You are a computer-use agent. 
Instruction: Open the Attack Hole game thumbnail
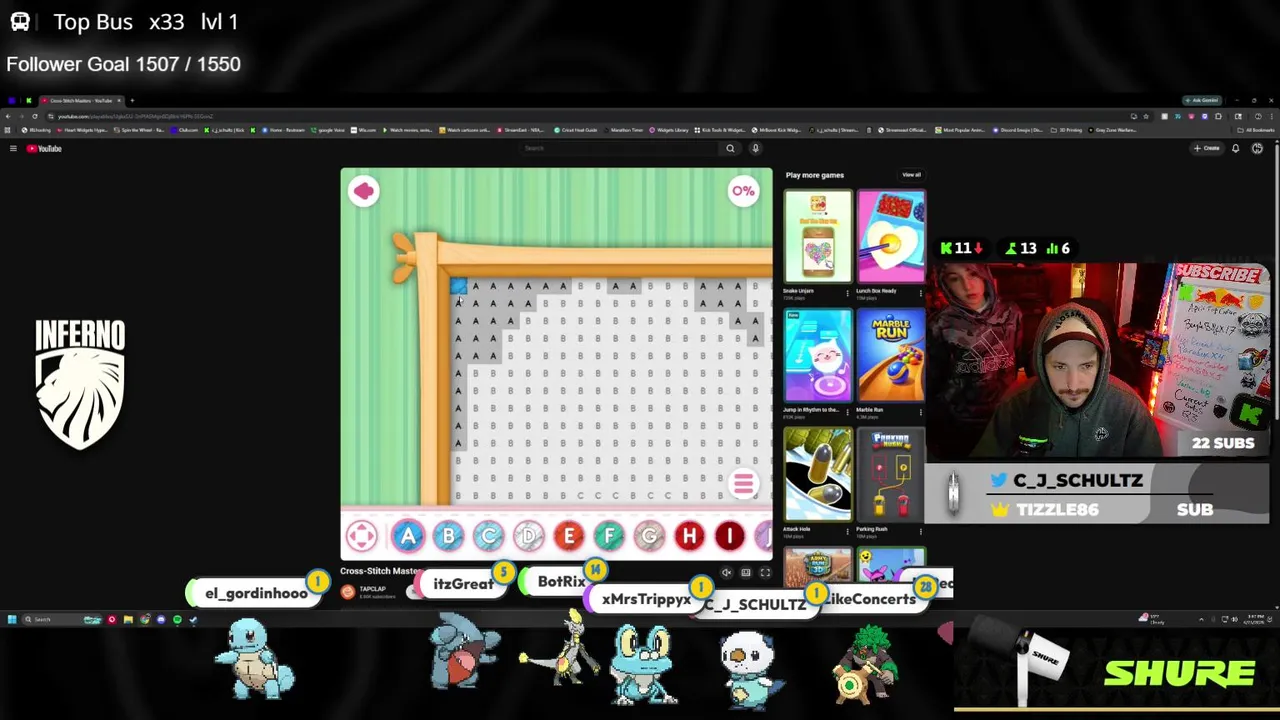[x=818, y=475]
